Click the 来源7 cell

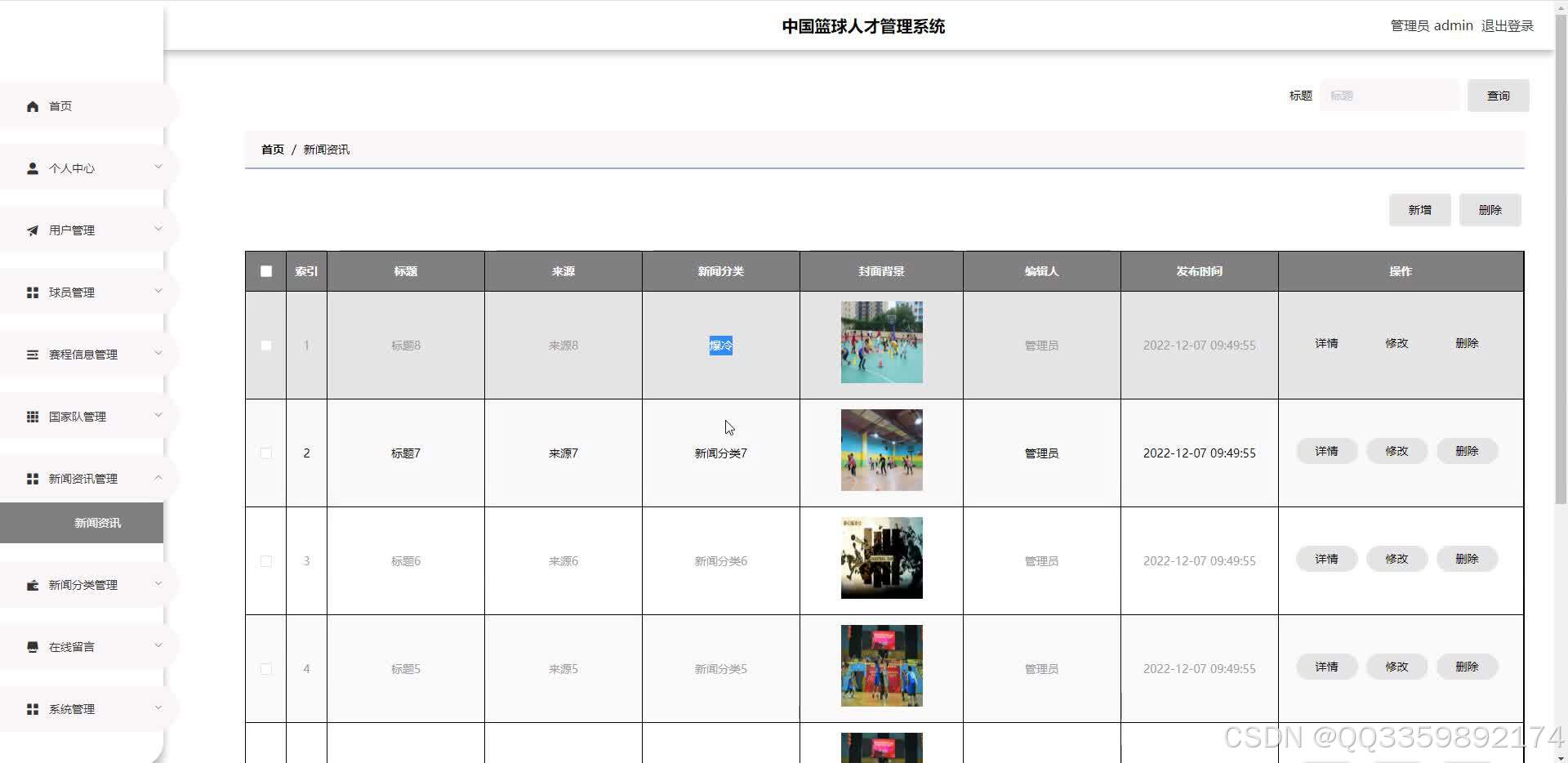[563, 453]
